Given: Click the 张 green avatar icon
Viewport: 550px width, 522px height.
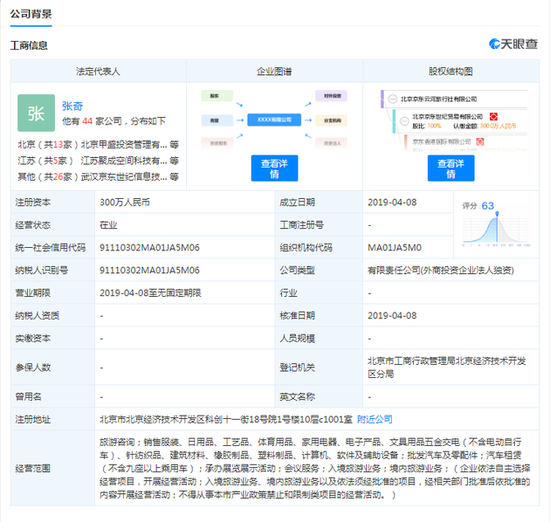Looking at the screenshot, I should 36,113.
